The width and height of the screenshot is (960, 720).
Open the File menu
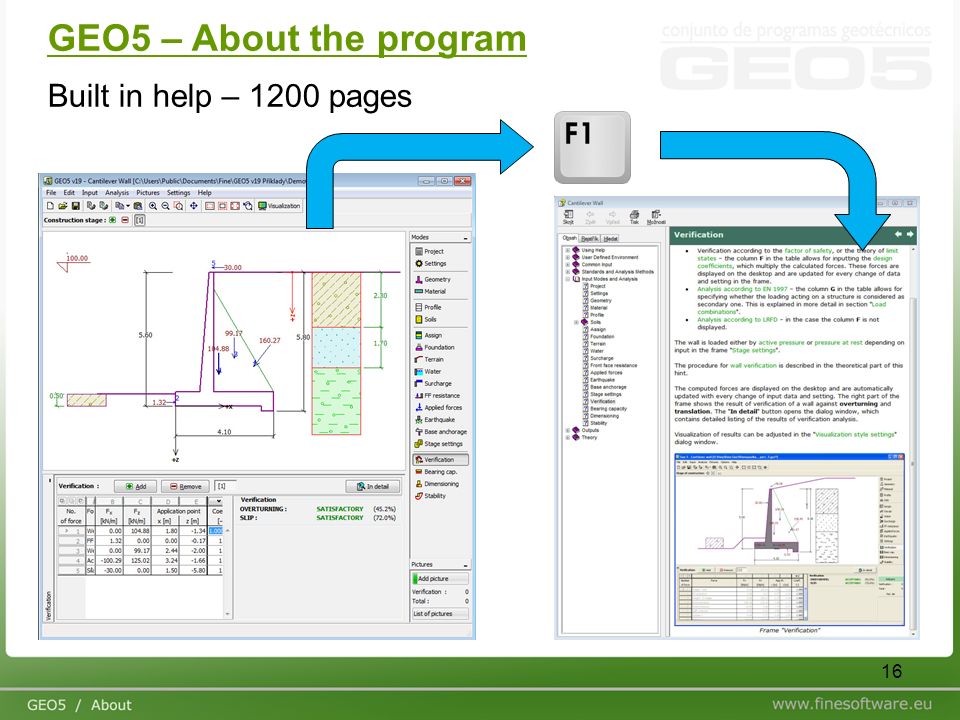tap(51, 193)
